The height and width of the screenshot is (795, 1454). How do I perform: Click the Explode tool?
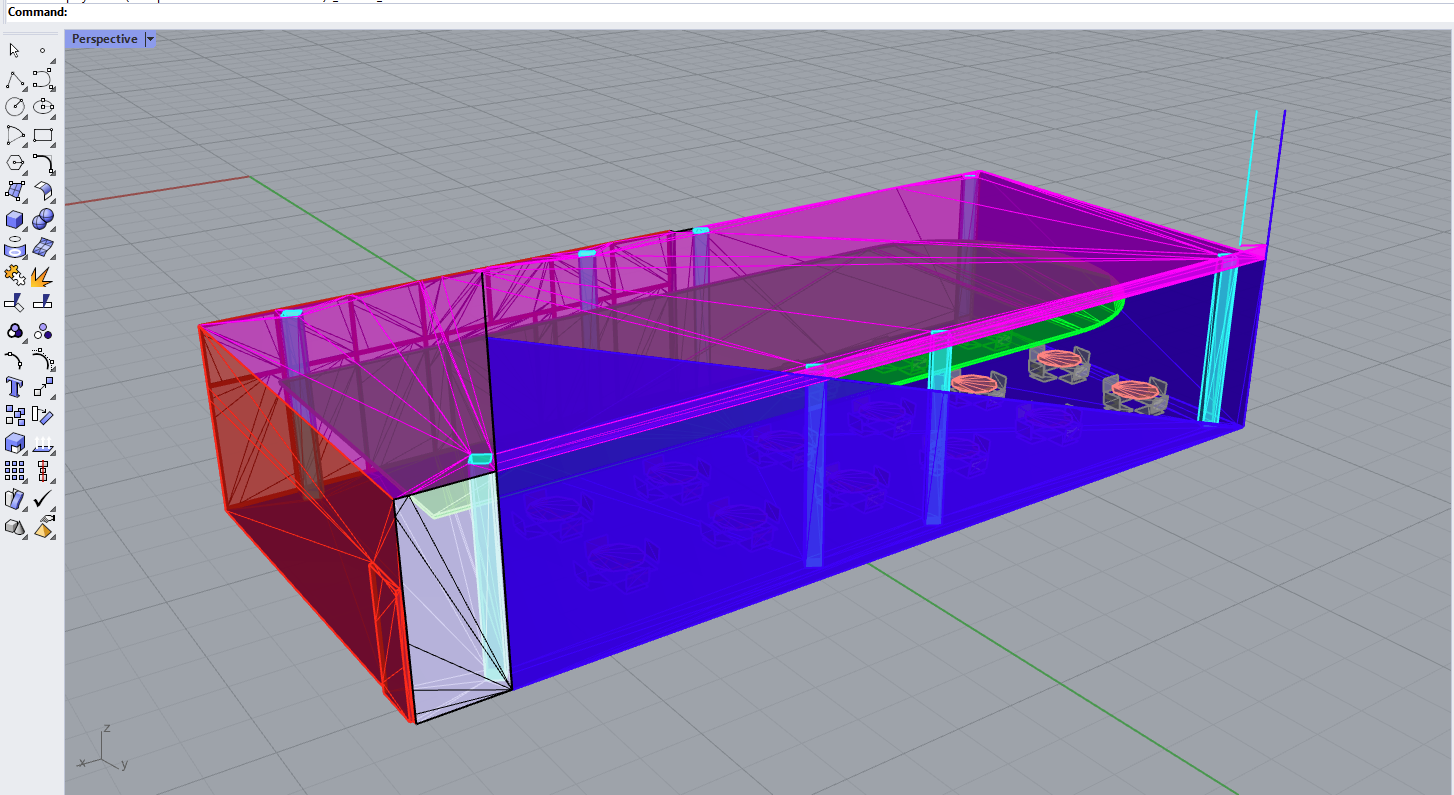point(43,274)
